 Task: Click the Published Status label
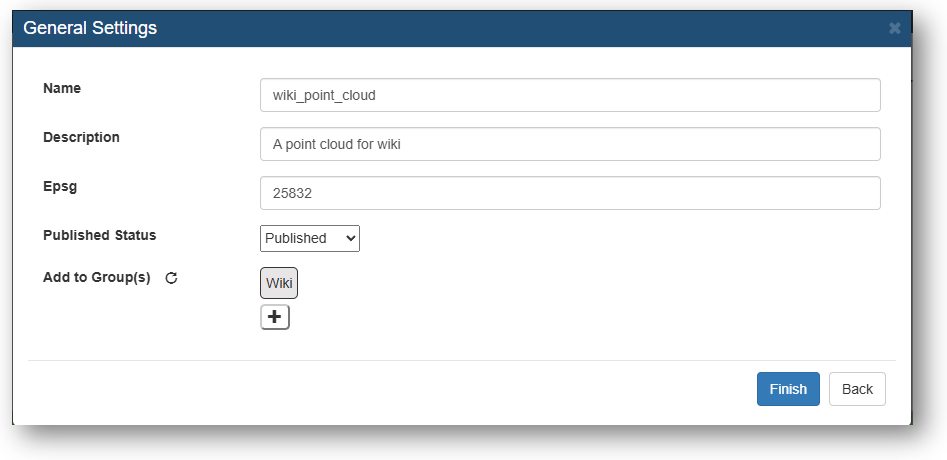coord(100,235)
